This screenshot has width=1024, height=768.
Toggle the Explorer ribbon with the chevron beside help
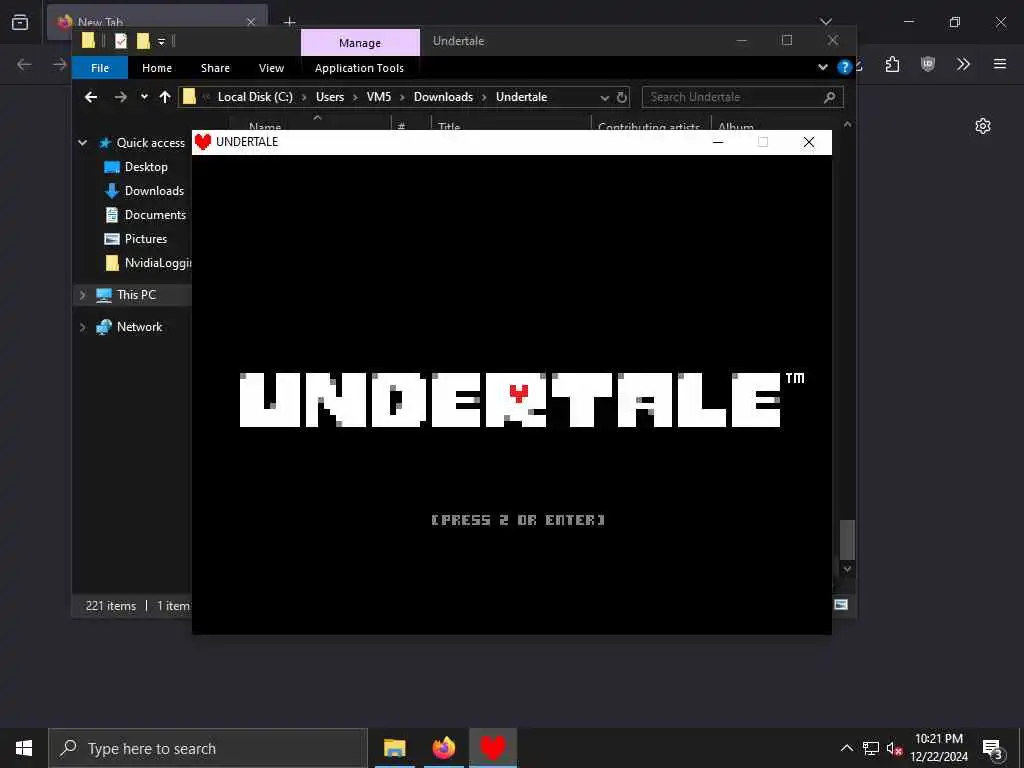click(x=823, y=67)
